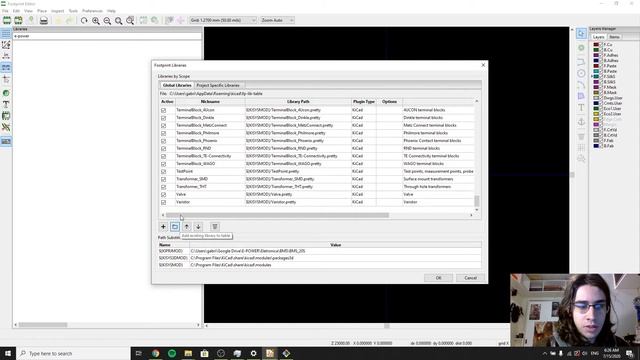Image resolution: width=640 pixels, height=360 pixels.
Task: Click the library table horizontal scrollbar
Action: click(277, 215)
